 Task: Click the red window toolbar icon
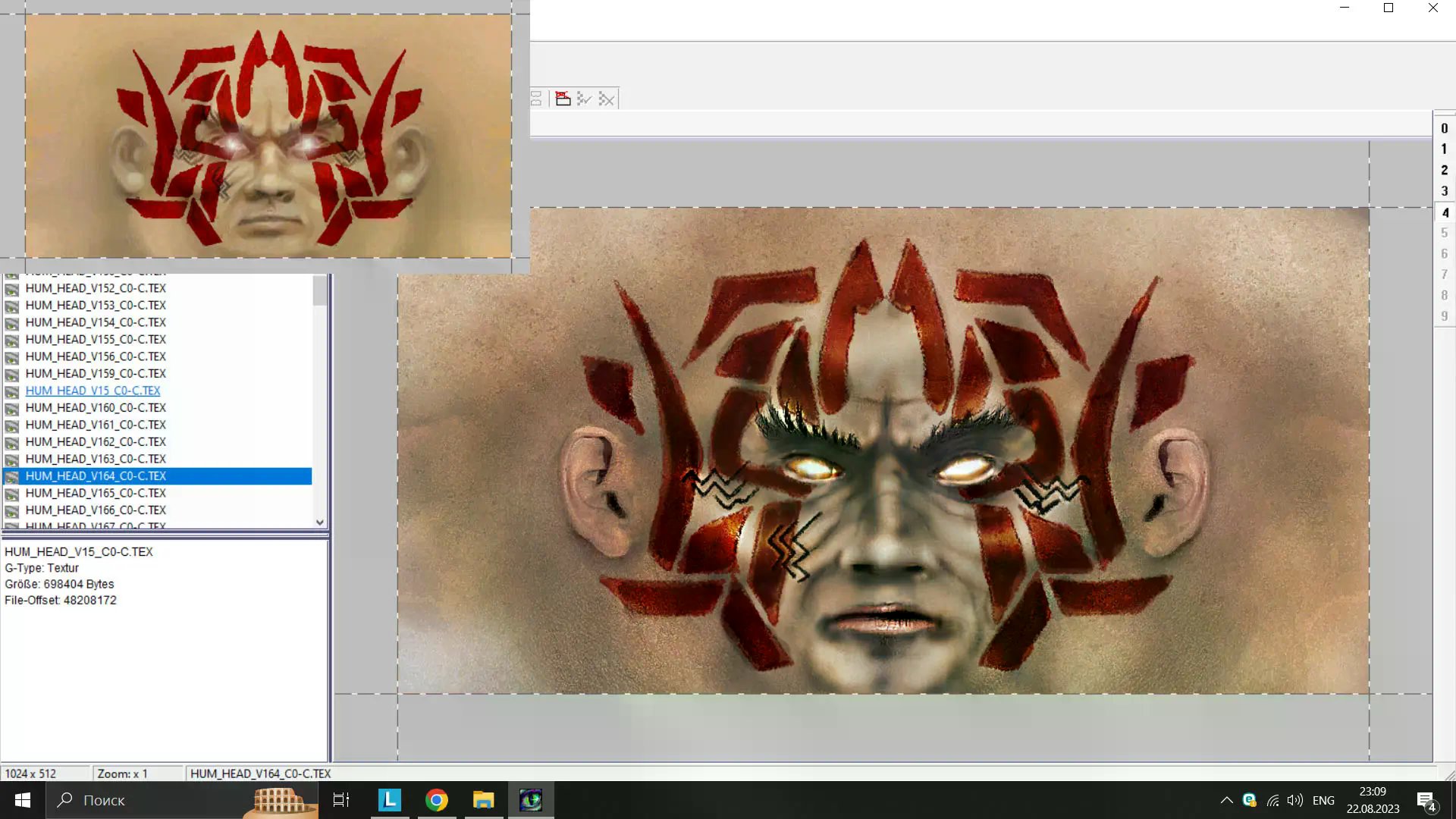point(563,99)
